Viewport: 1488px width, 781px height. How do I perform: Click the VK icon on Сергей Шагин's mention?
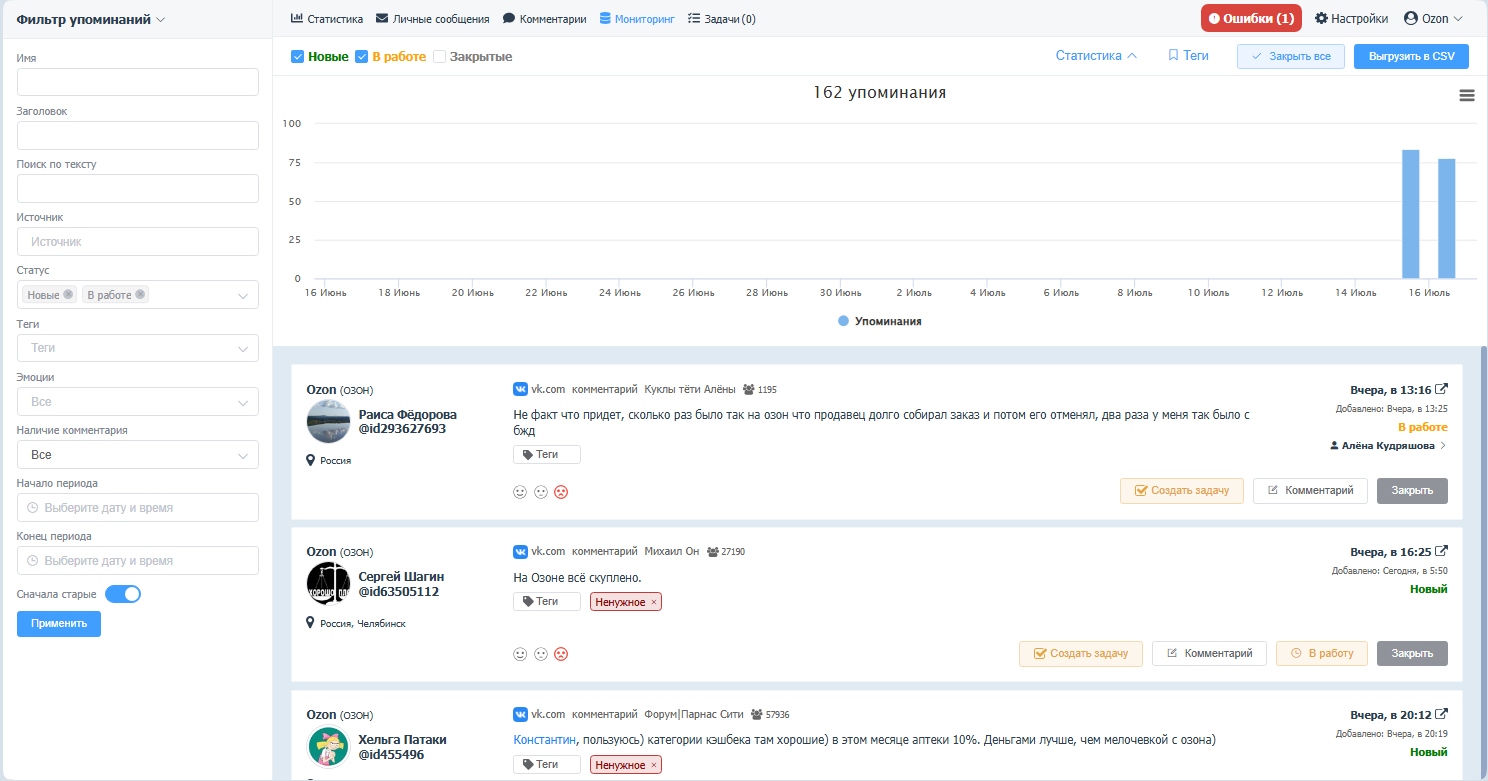pyautogui.click(x=520, y=551)
